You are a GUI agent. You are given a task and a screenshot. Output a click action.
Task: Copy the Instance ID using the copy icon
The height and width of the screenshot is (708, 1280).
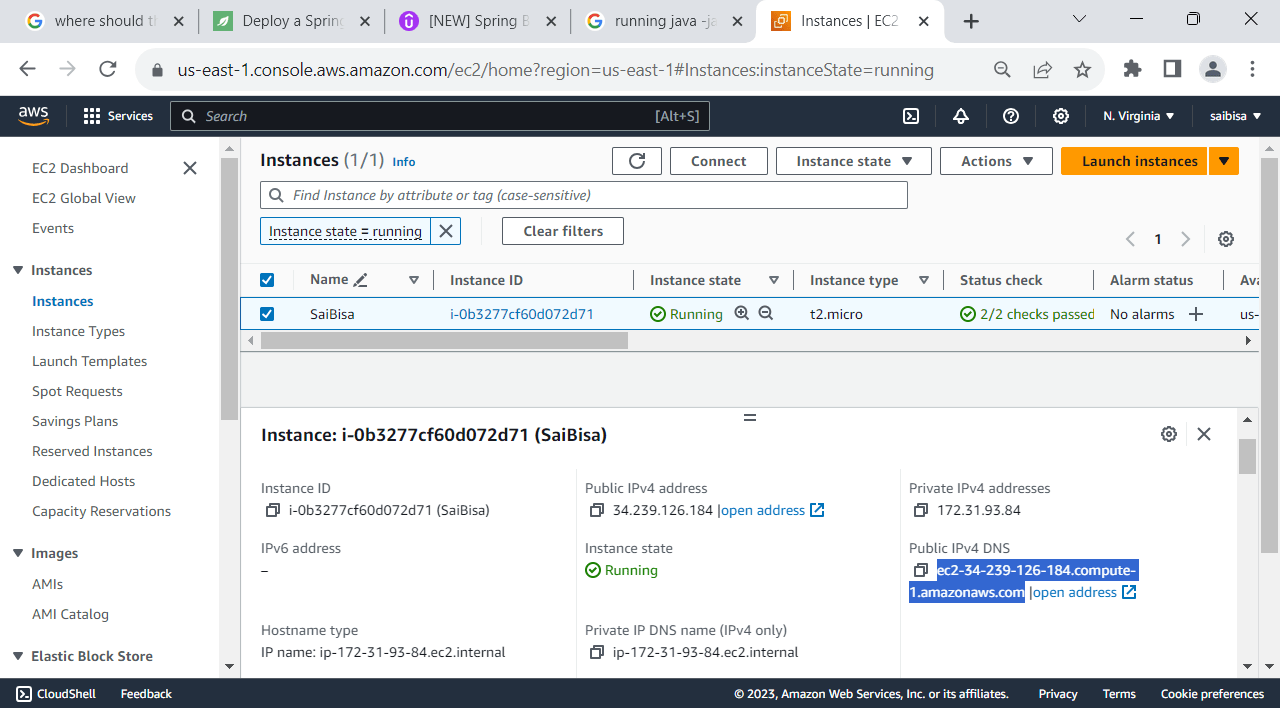click(x=272, y=509)
